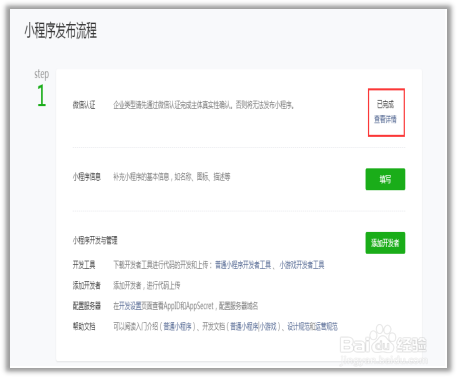Click the 开发工具 row label
This screenshot has height=378, width=457.
tap(84, 265)
